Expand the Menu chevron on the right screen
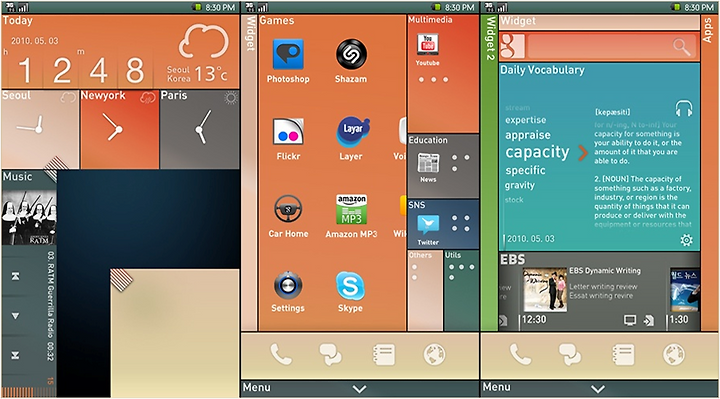 [598, 389]
